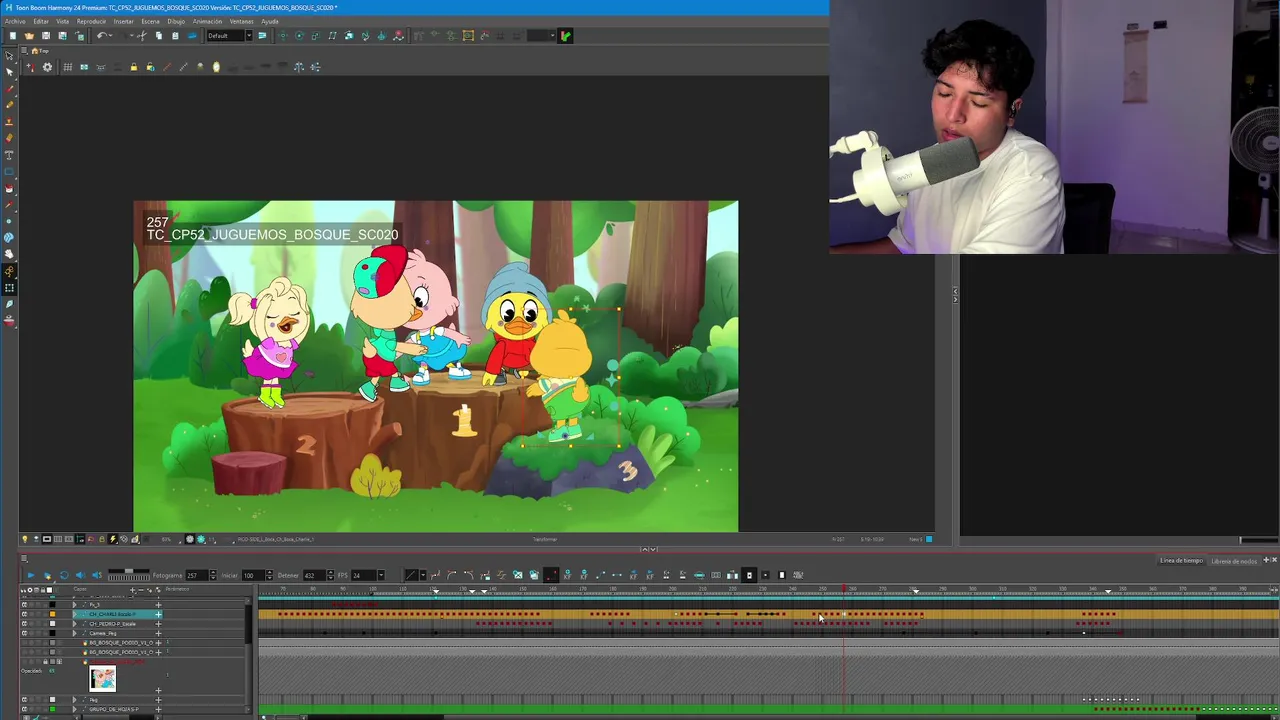Toggle the grid icon in camera toolbar
The width and height of the screenshot is (1280, 720).
point(67,67)
